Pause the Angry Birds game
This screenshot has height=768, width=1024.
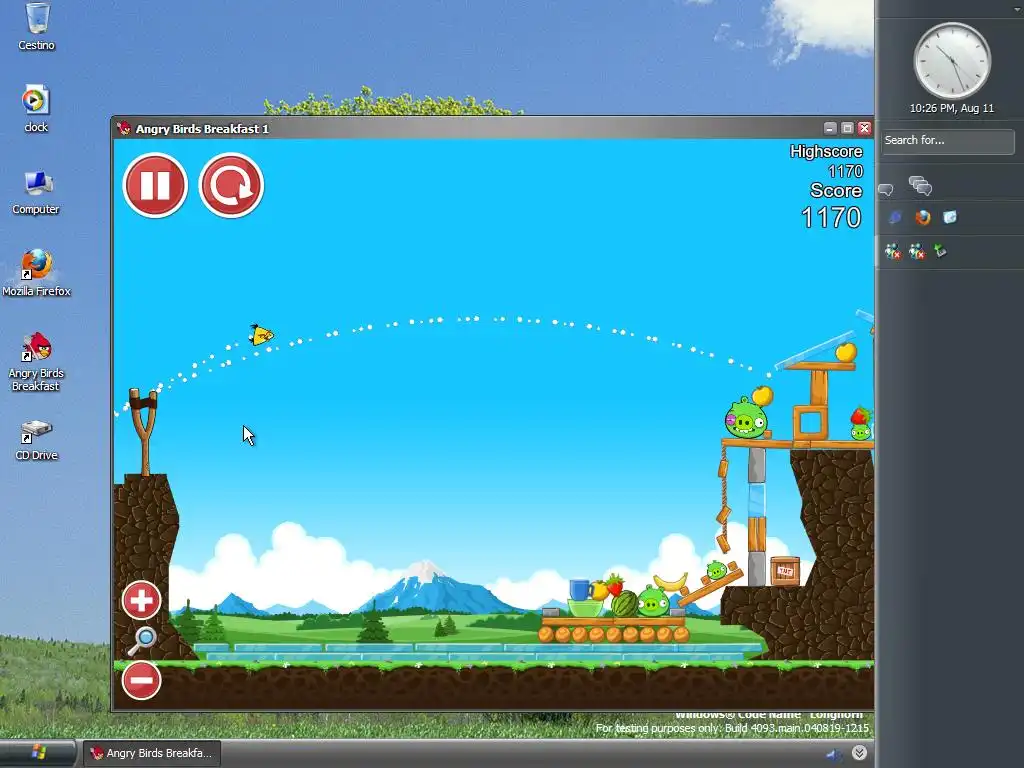[155, 185]
